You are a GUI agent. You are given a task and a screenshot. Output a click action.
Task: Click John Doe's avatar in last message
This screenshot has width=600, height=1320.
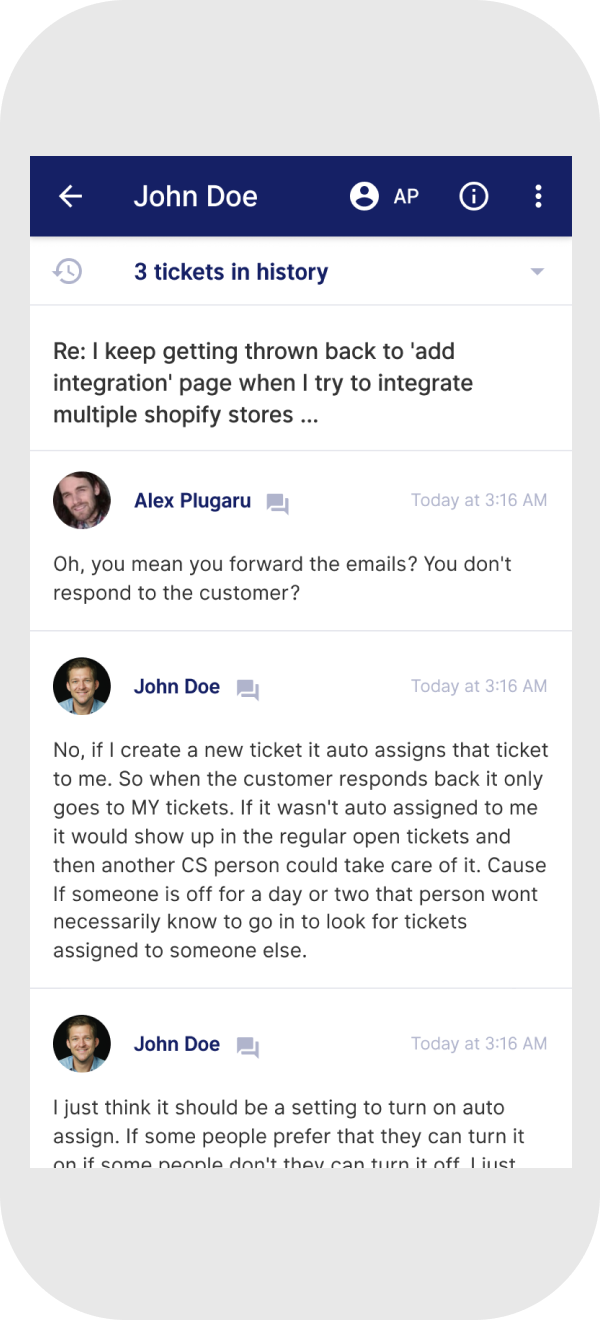click(x=82, y=1044)
